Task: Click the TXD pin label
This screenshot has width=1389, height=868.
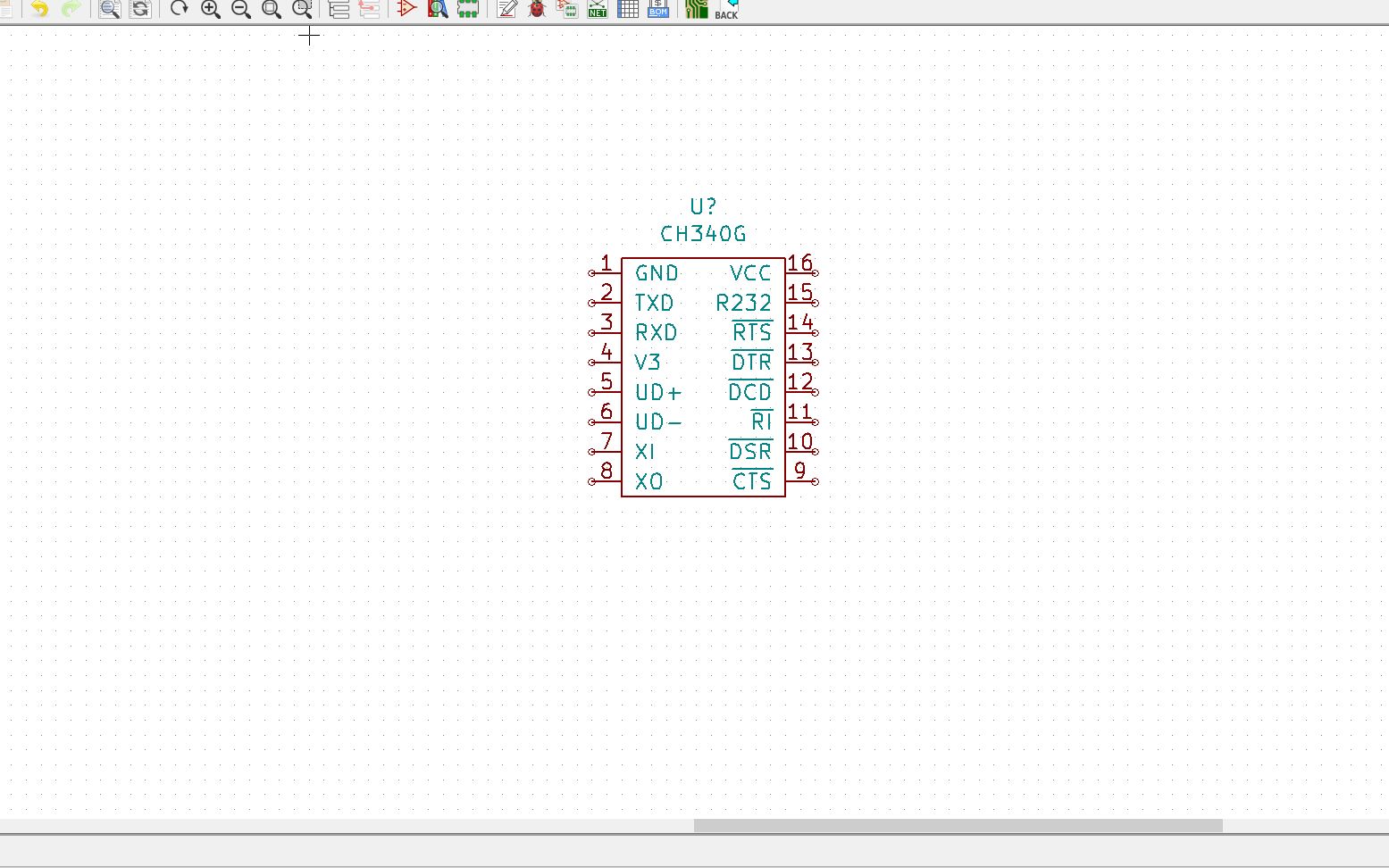Action: pos(654,303)
